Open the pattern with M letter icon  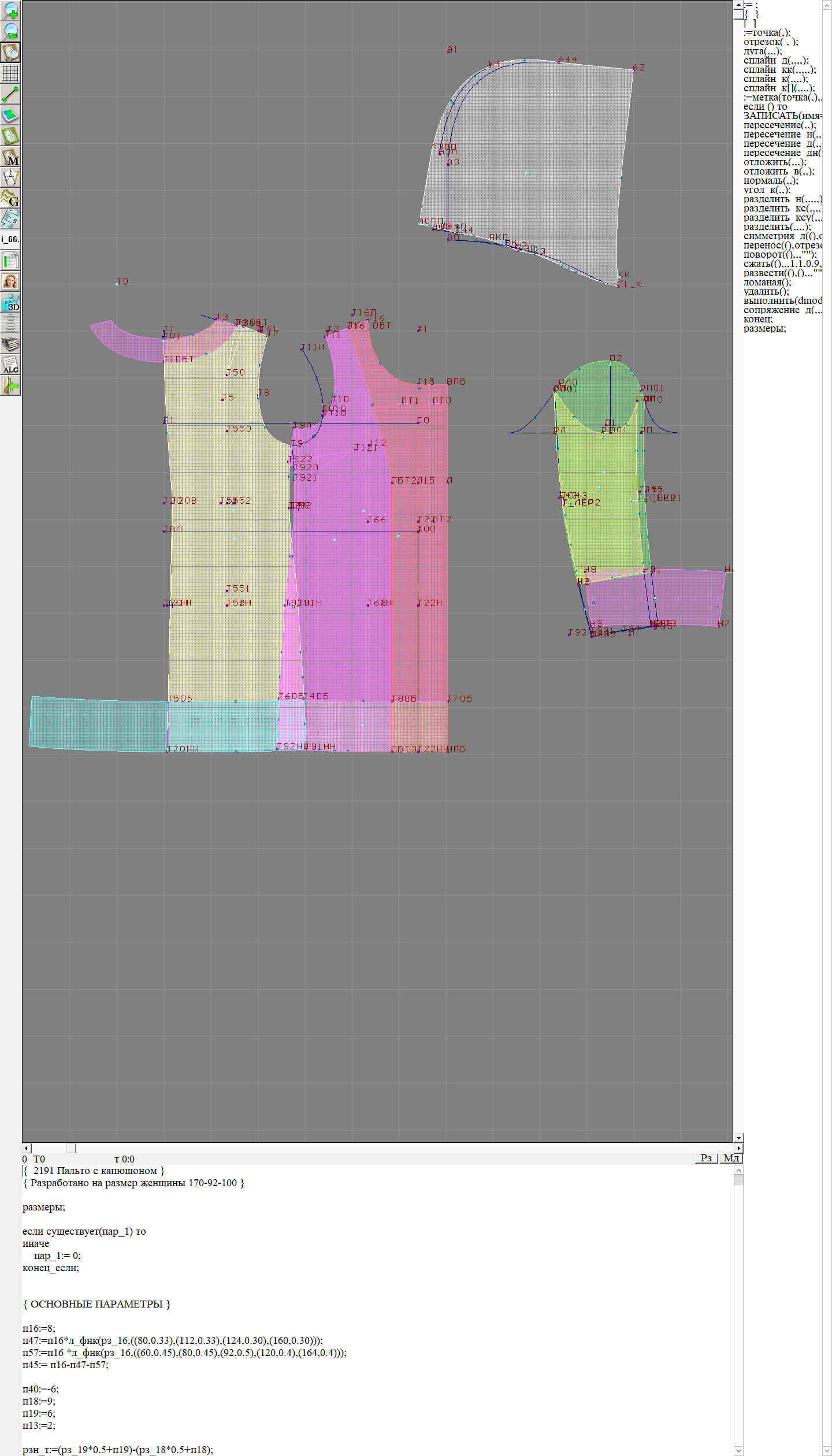coord(10,157)
